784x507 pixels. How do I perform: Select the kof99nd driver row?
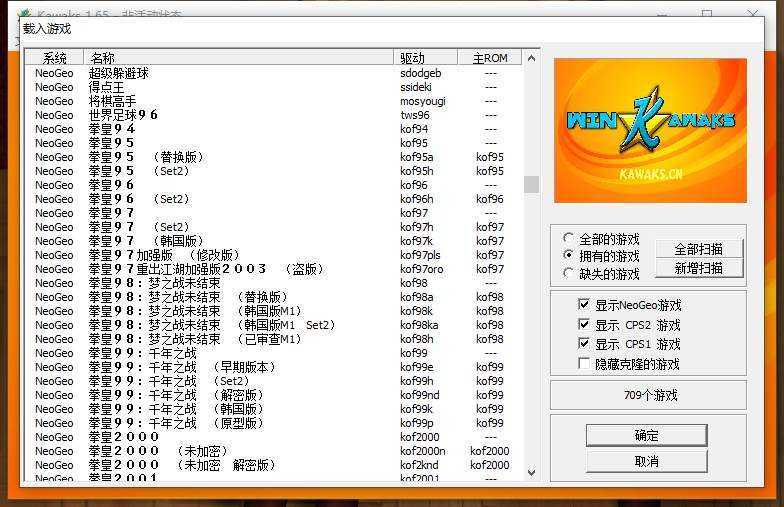pyautogui.click(x=274, y=395)
